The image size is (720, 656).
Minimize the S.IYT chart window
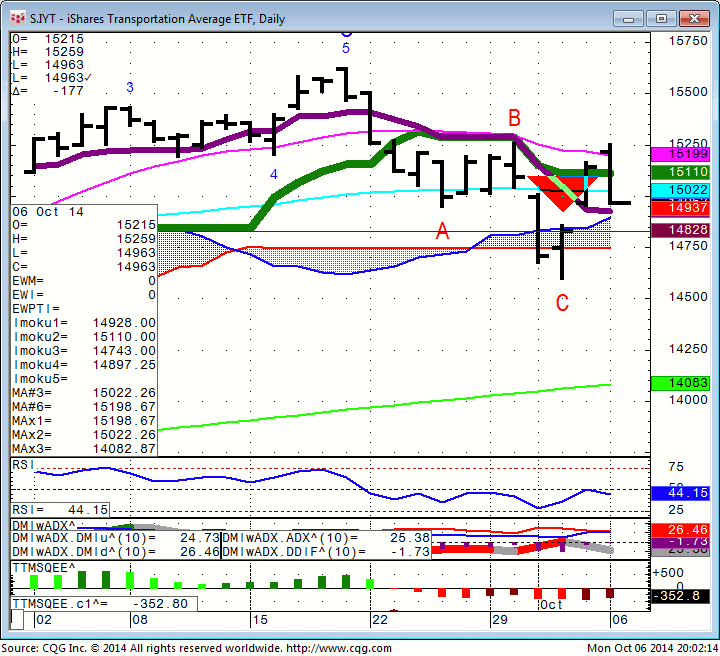[x=628, y=19]
